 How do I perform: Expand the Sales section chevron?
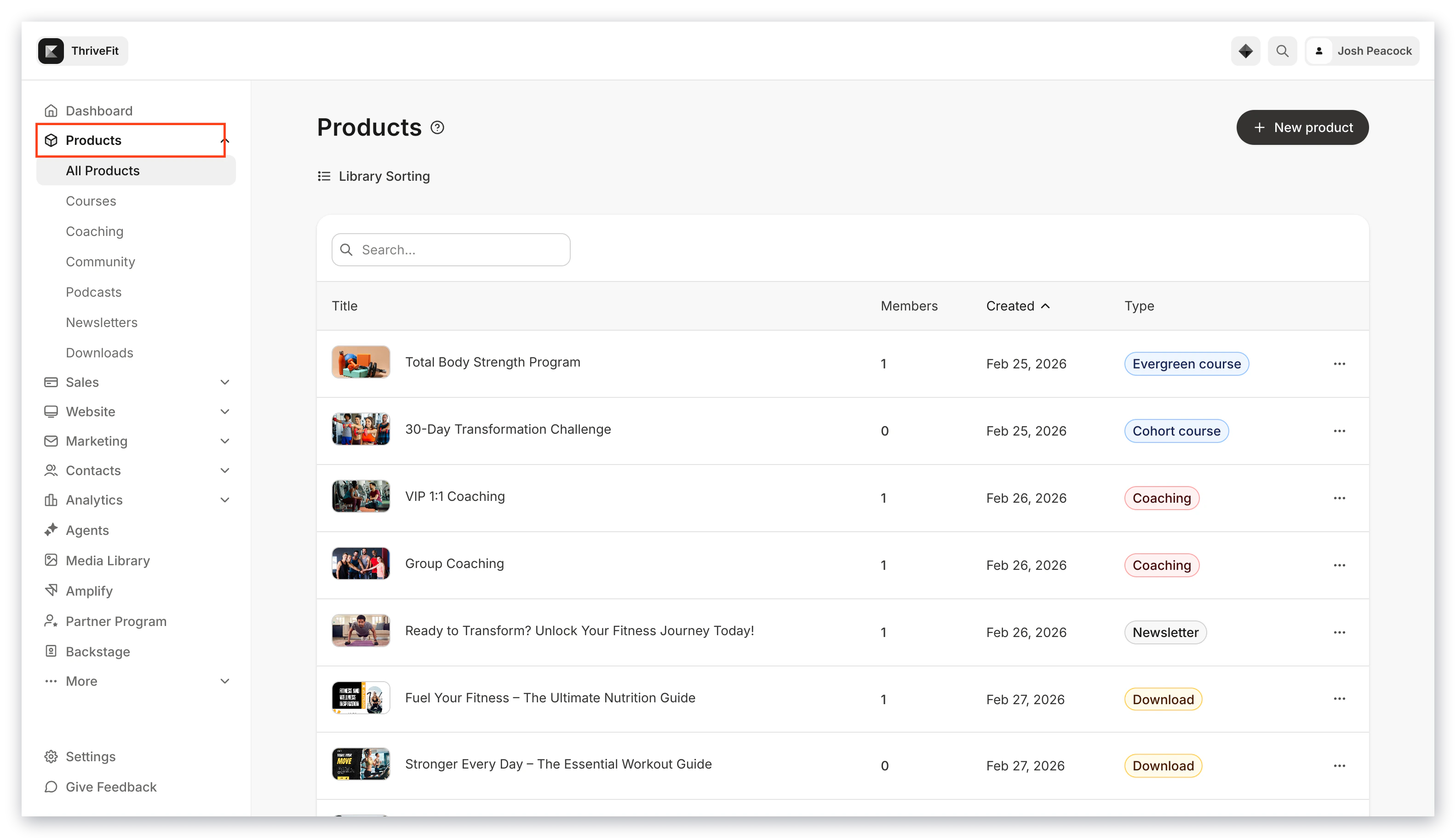point(225,382)
